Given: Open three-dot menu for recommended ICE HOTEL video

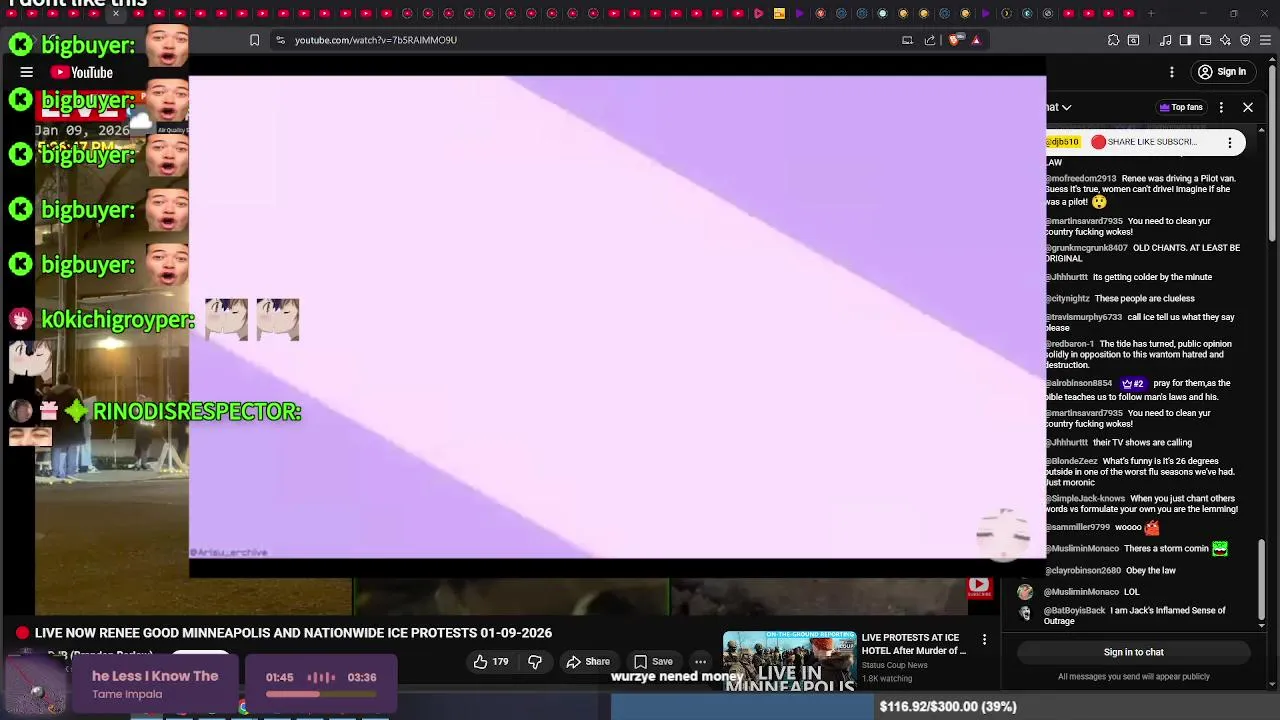Looking at the screenshot, I should pyautogui.click(x=984, y=639).
